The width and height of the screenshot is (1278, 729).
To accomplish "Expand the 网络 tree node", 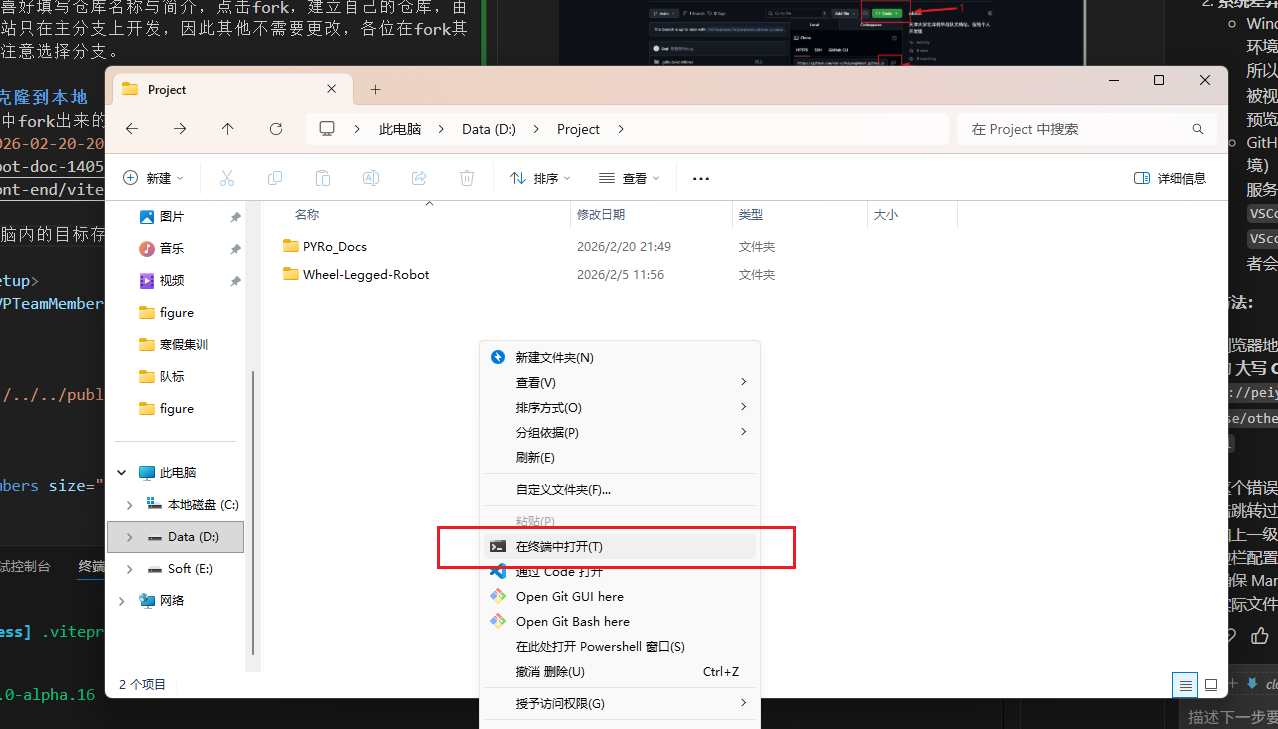I will click(123, 600).
